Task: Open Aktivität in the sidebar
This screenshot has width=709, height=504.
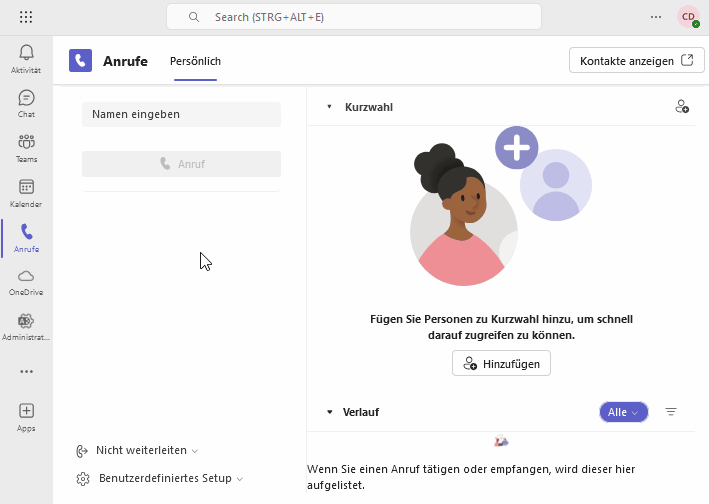Action: [26, 59]
